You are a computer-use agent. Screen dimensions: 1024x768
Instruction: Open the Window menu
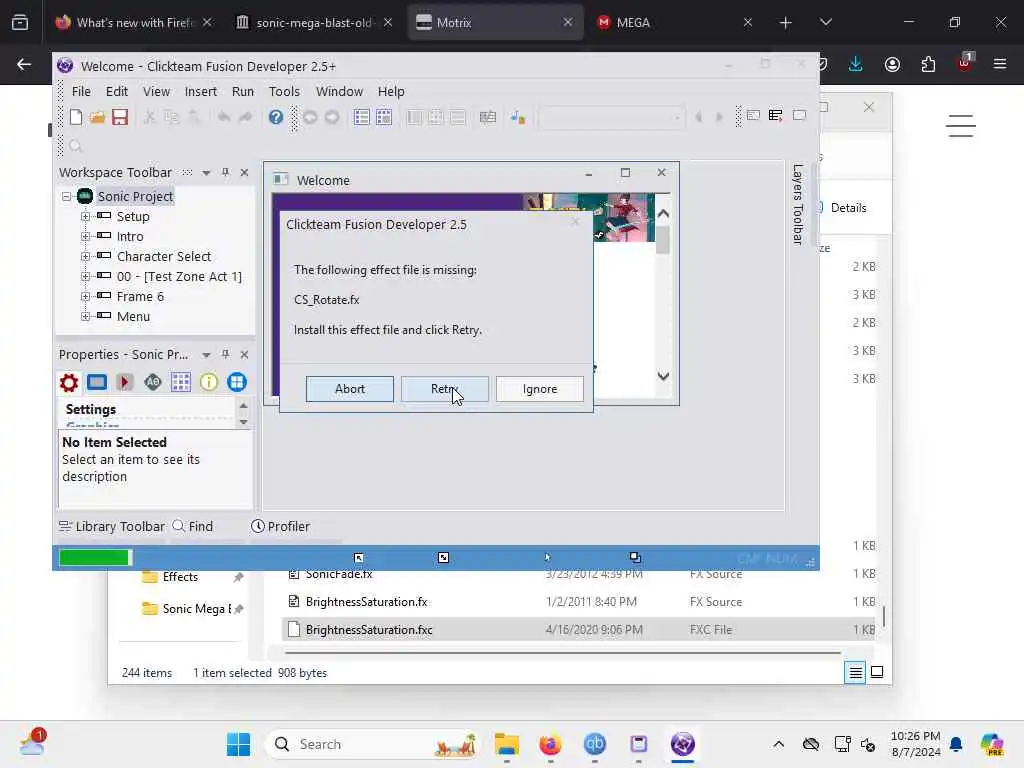(x=339, y=91)
